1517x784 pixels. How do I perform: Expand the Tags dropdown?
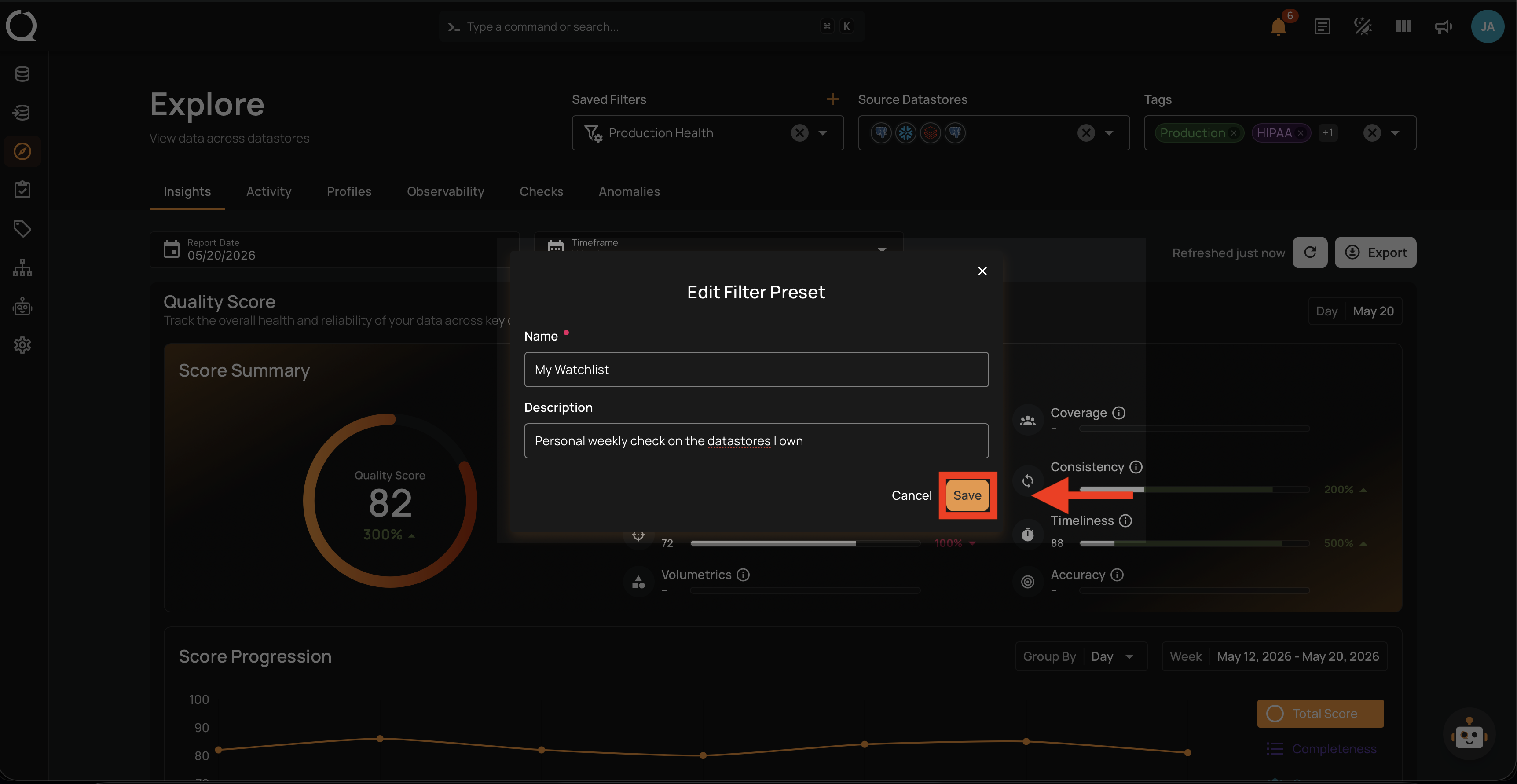click(1395, 133)
